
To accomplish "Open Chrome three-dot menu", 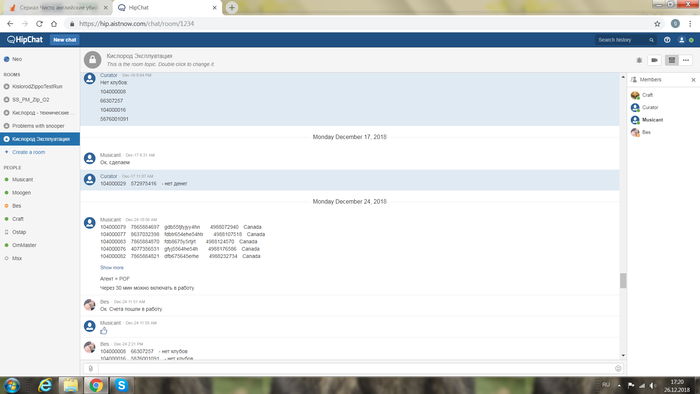I will pyautogui.click(x=690, y=24).
